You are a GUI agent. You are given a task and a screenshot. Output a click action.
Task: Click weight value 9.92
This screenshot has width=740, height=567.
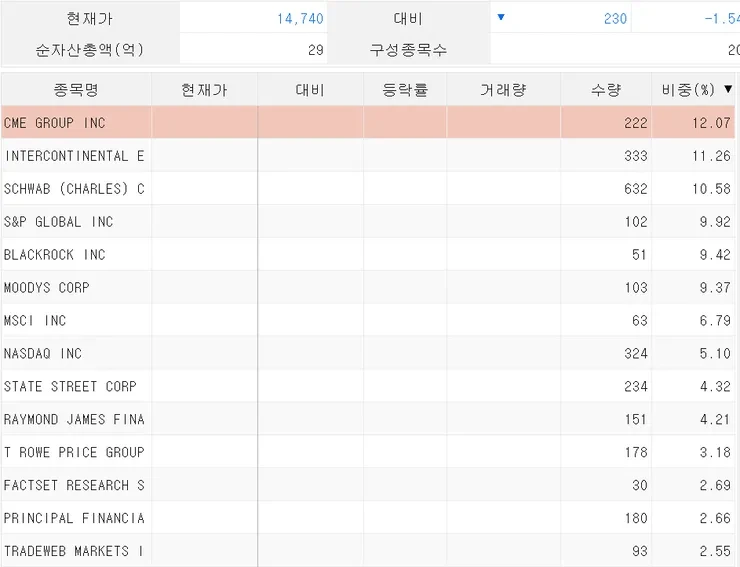(x=715, y=222)
